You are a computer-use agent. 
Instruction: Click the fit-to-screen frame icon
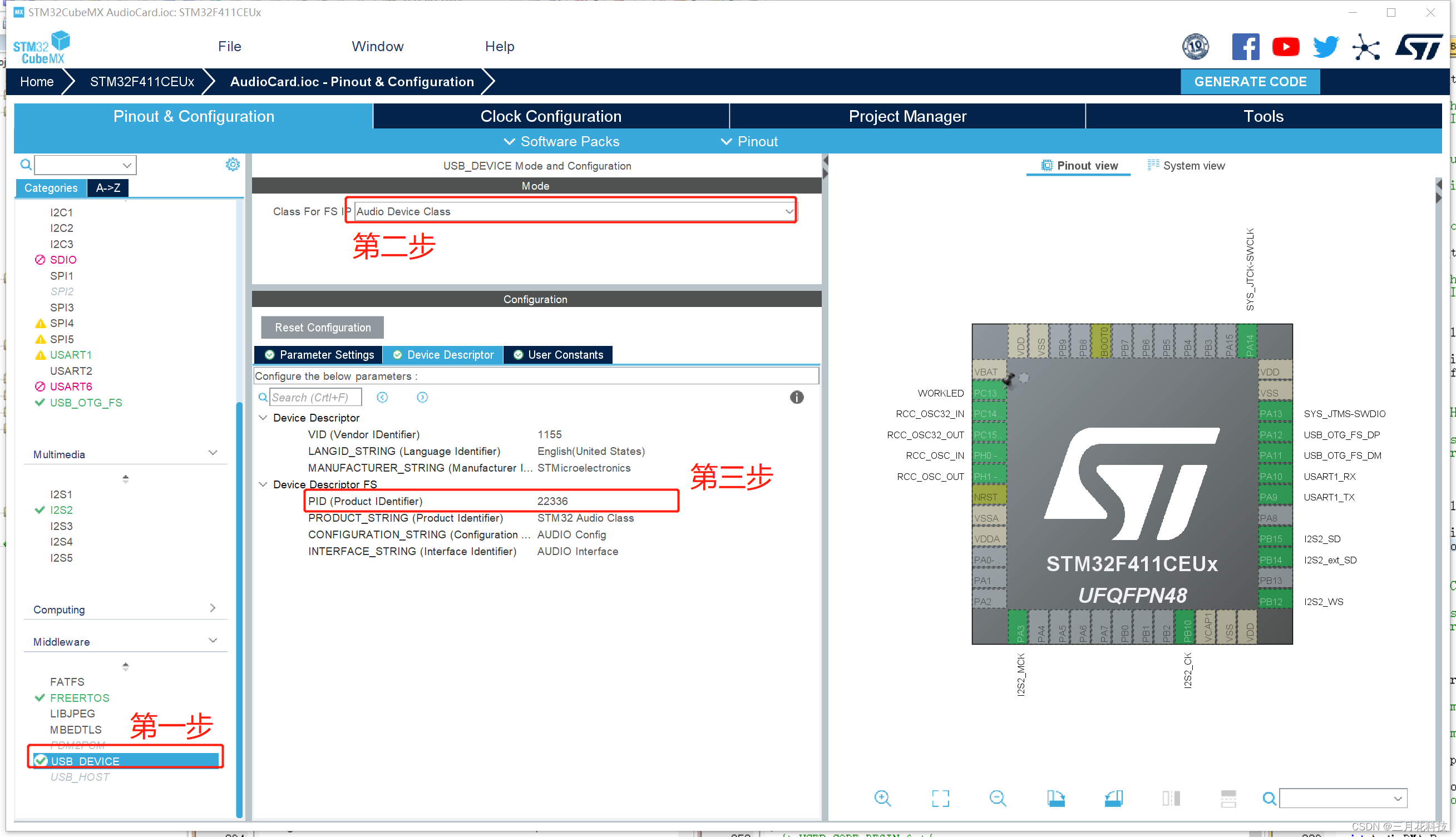(x=940, y=798)
